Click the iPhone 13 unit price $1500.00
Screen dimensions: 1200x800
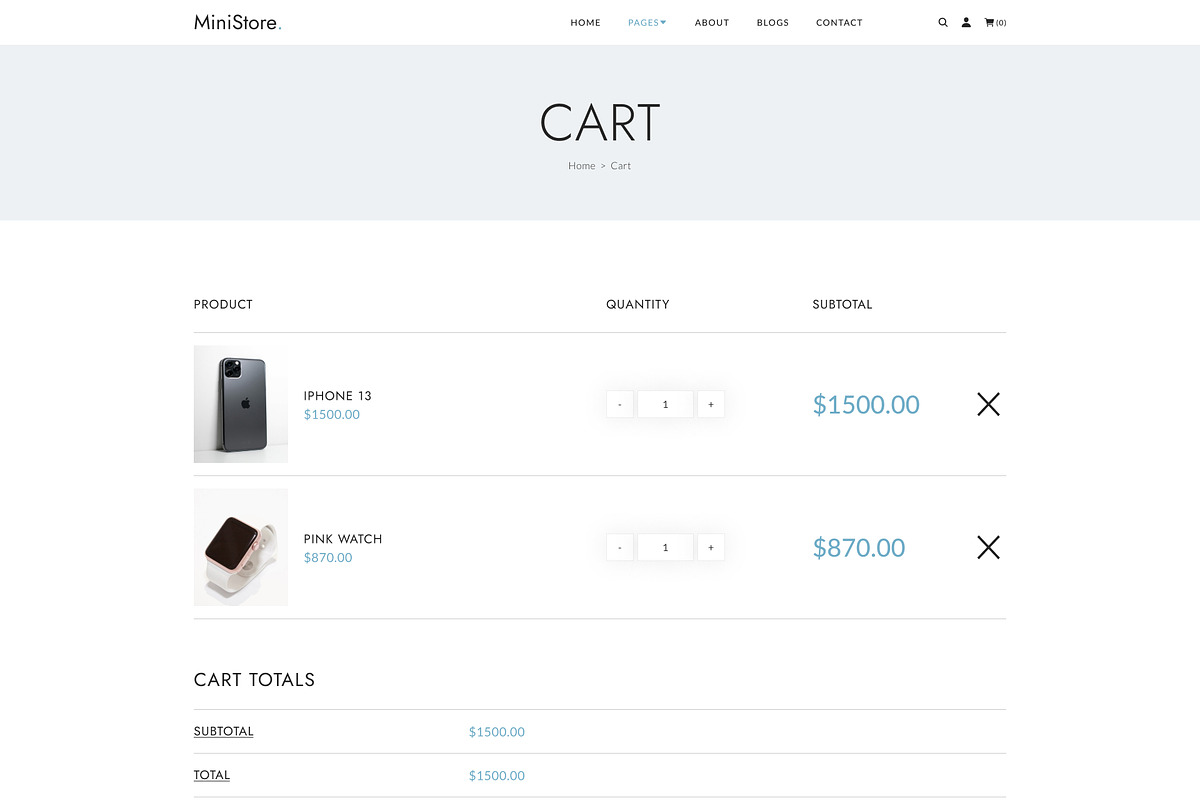(332, 414)
